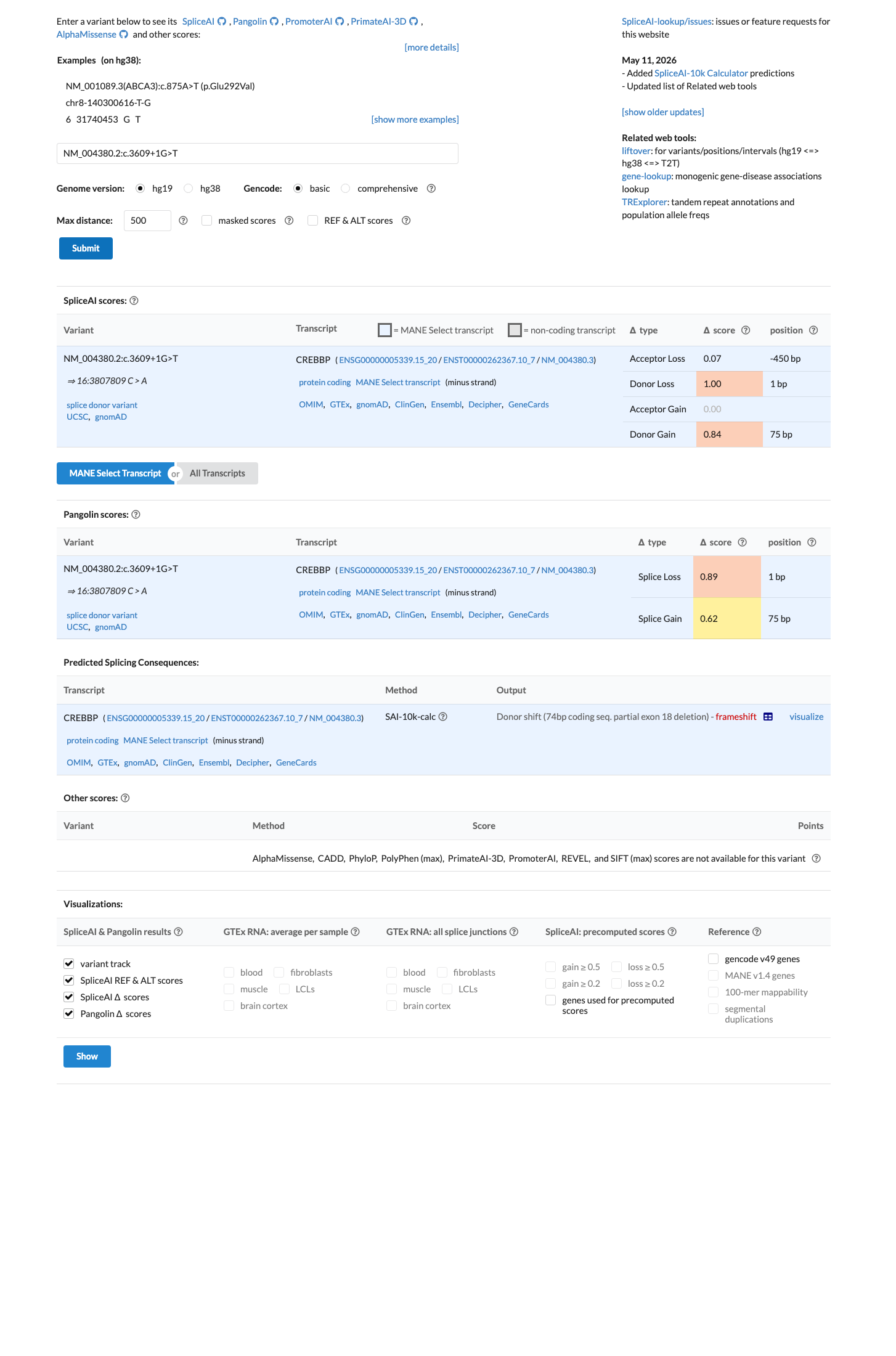Click help icon next to Pangolin Δ score header
The image size is (896, 1356).
(743, 542)
